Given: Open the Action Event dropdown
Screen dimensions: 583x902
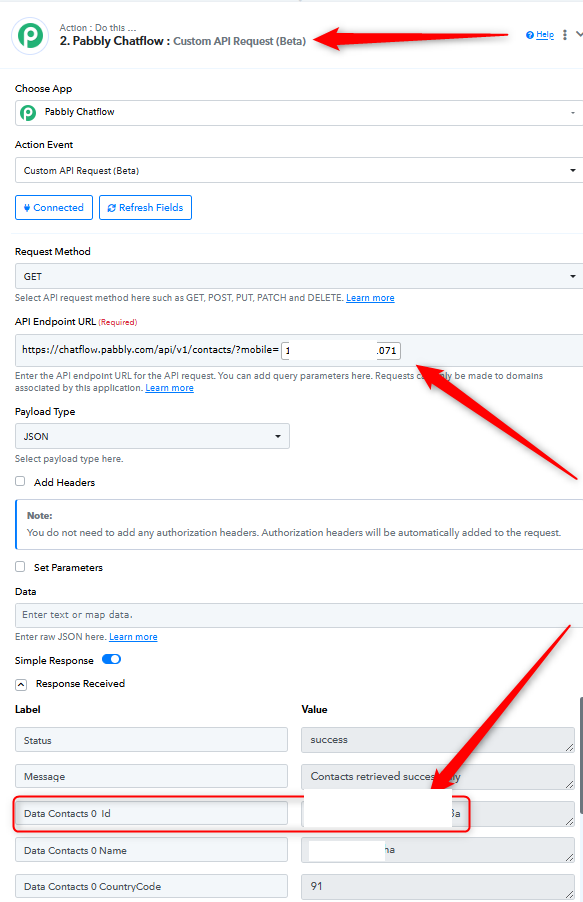Looking at the screenshot, I should pyautogui.click(x=299, y=170).
